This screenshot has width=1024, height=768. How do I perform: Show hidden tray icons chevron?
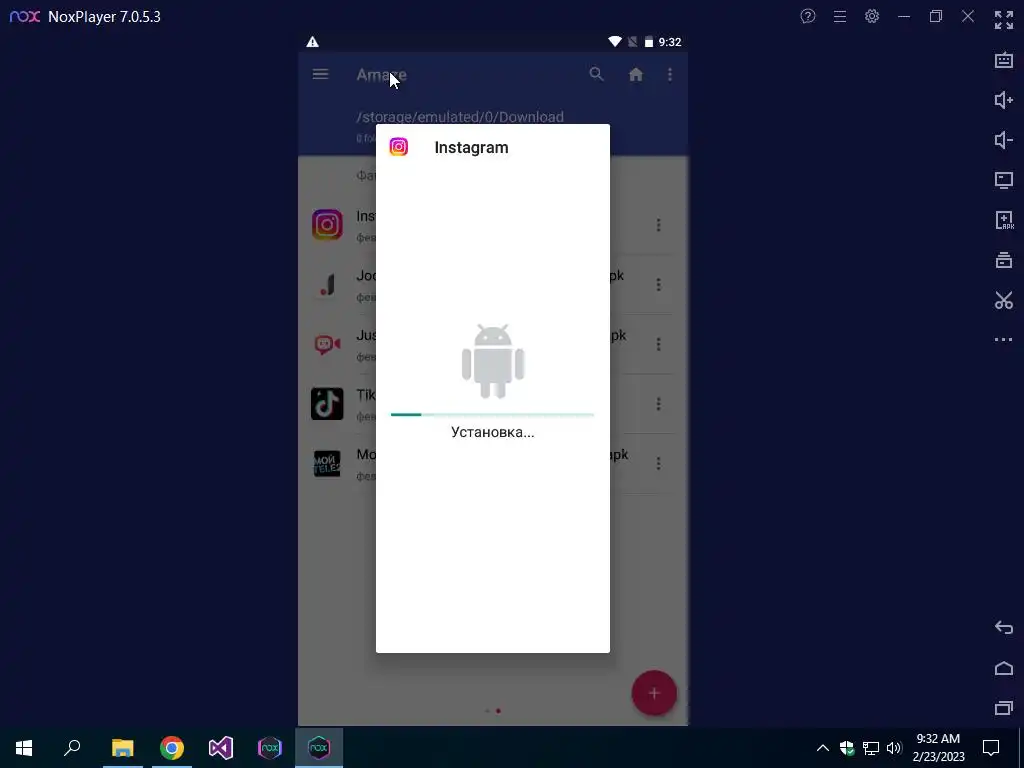(x=823, y=748)
